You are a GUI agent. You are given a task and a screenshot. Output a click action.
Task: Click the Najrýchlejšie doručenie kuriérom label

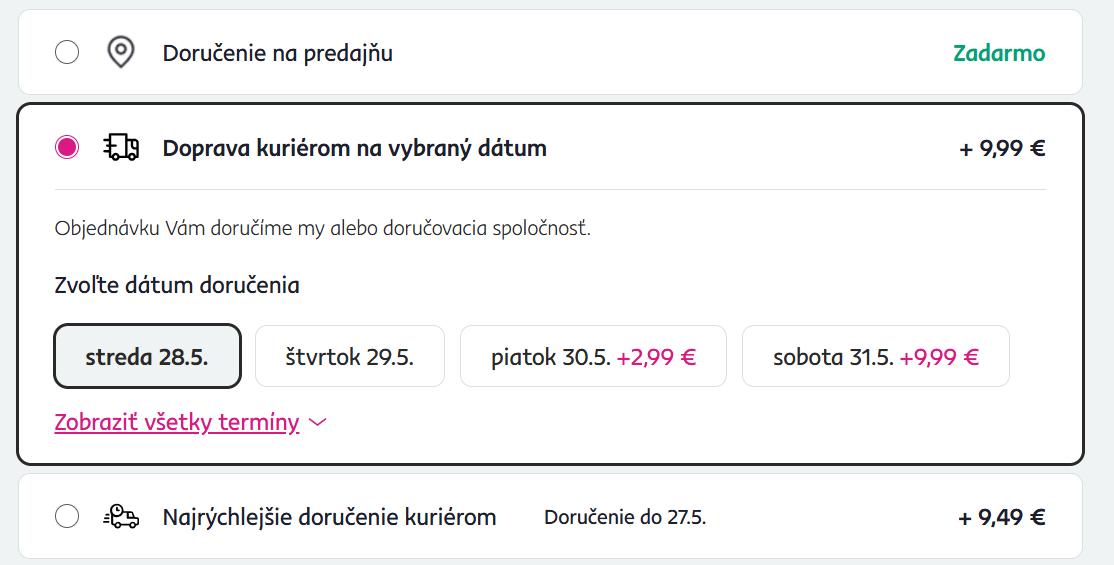(329, 517)
